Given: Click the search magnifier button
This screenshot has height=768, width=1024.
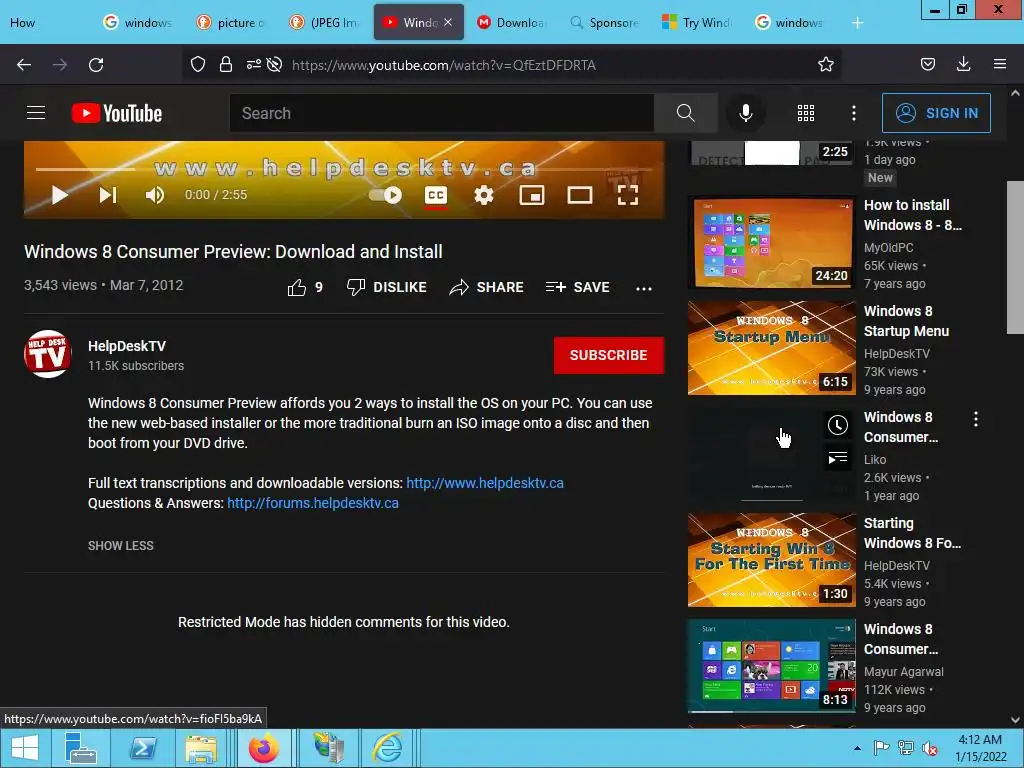Looking at the screenshot, I should point(685,113).
